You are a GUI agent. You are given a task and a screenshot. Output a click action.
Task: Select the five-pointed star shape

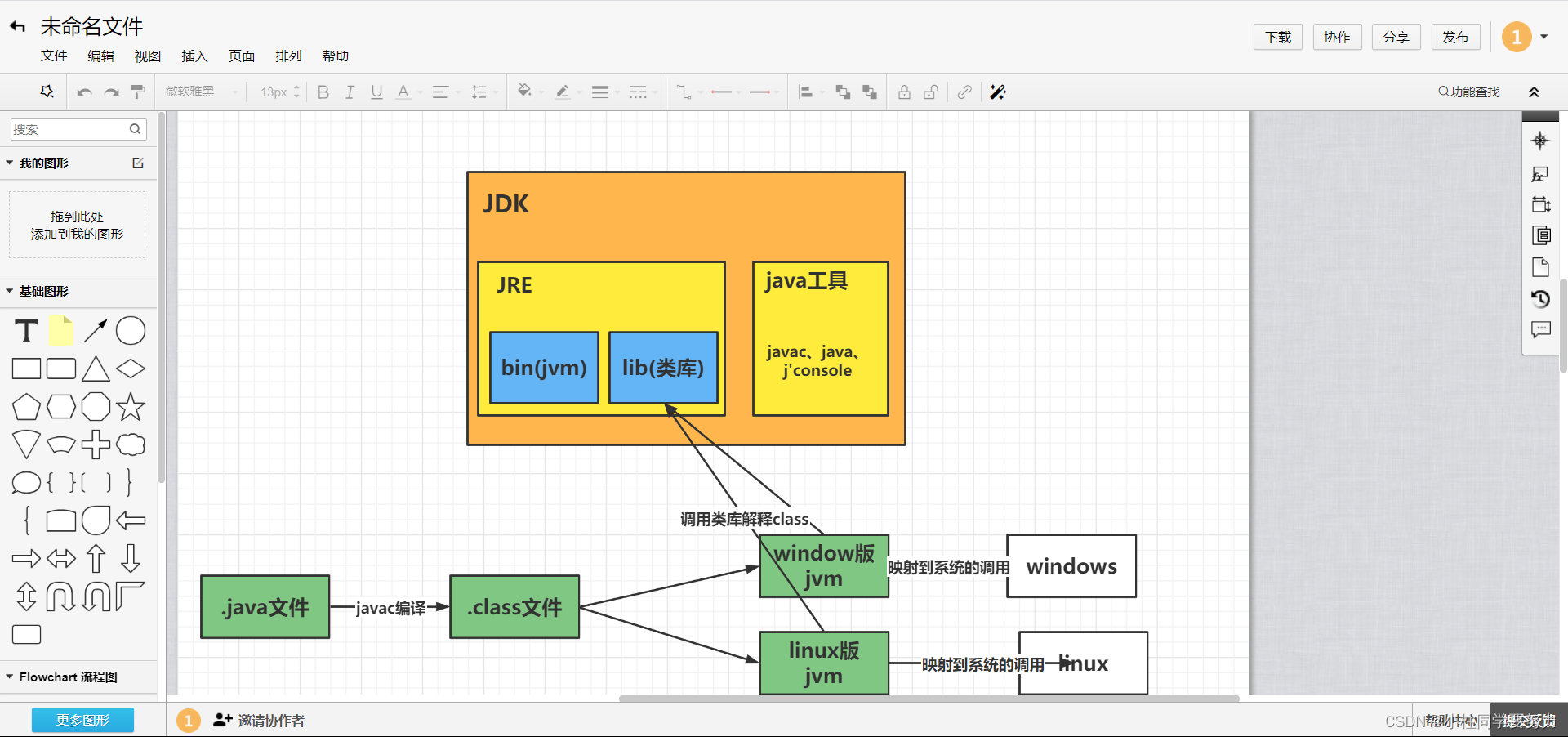[x=131, y=406]
